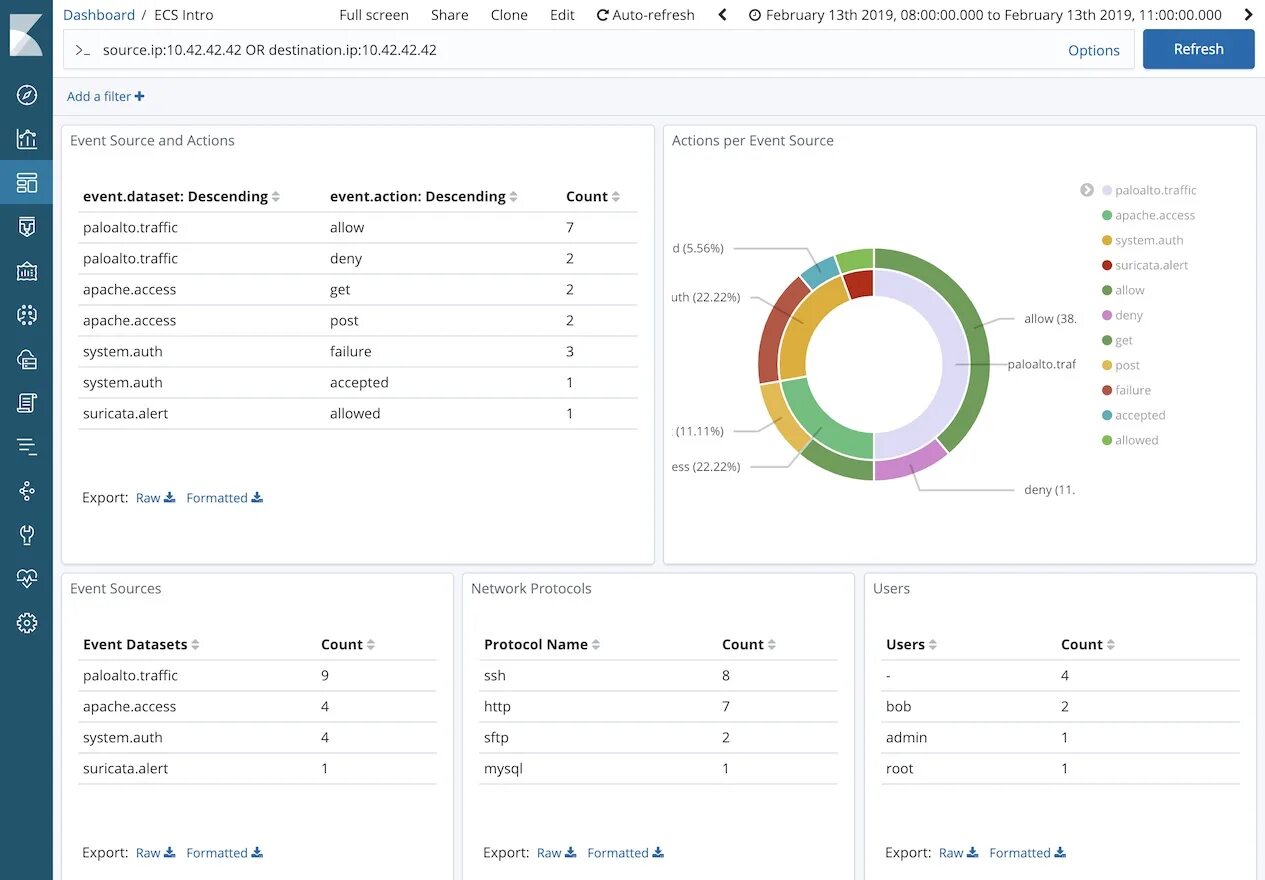Open Management from the gear sidebar icon
1265x880 pixels.
(x=27, y=623)
